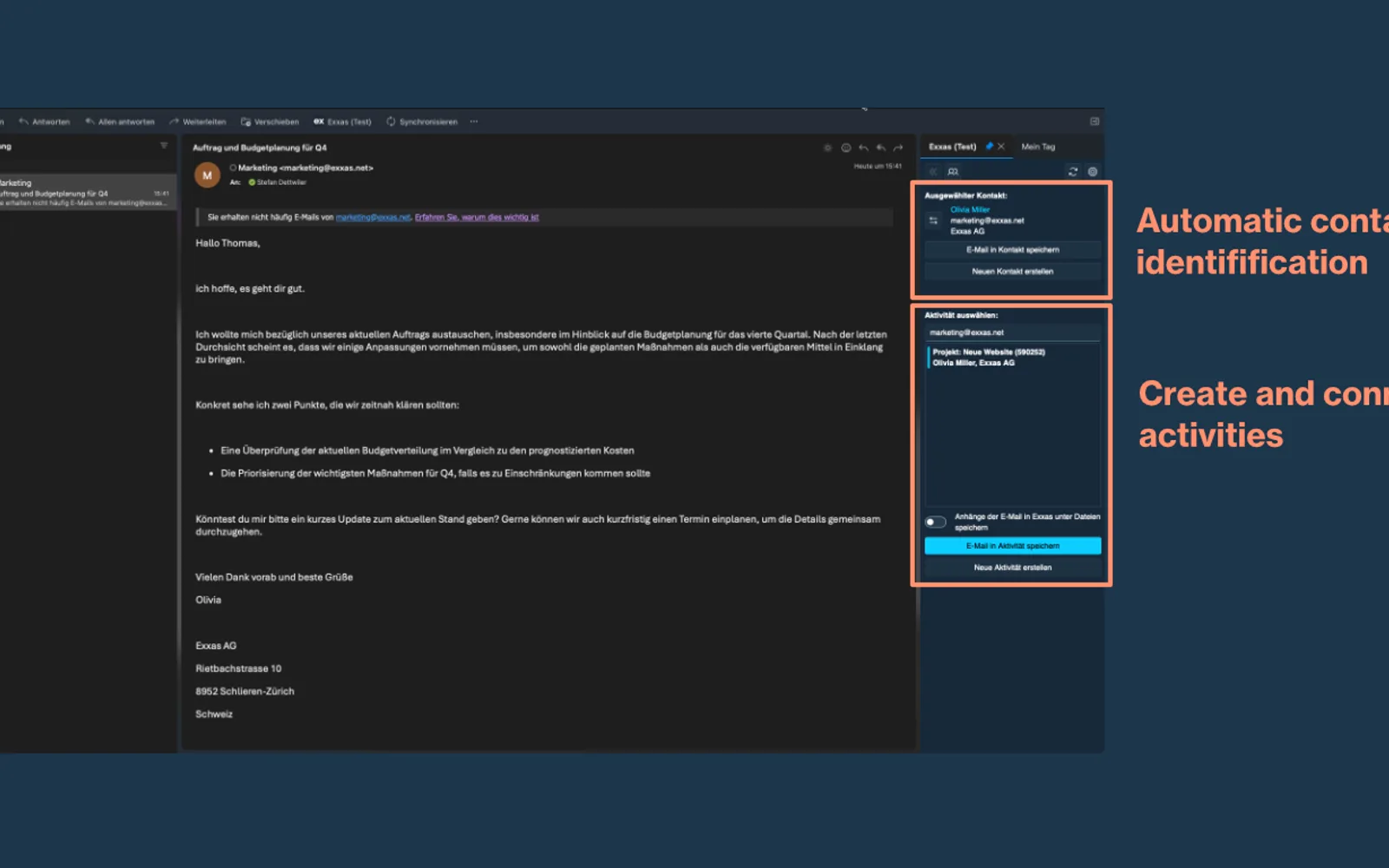Viewport: 1389px width, 868px height.
Task: Open the Olivia Miller contact link
Action: click(x=970, y=209)
